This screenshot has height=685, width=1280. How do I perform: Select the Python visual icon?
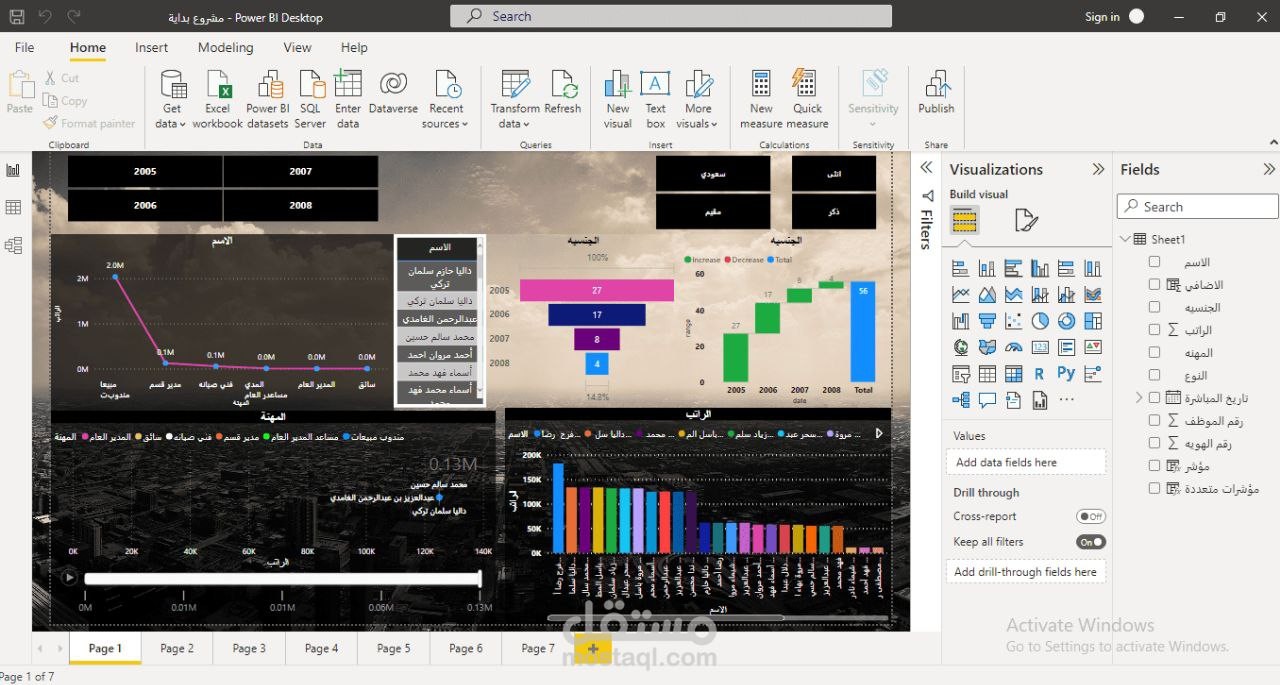click(1066, 373)
